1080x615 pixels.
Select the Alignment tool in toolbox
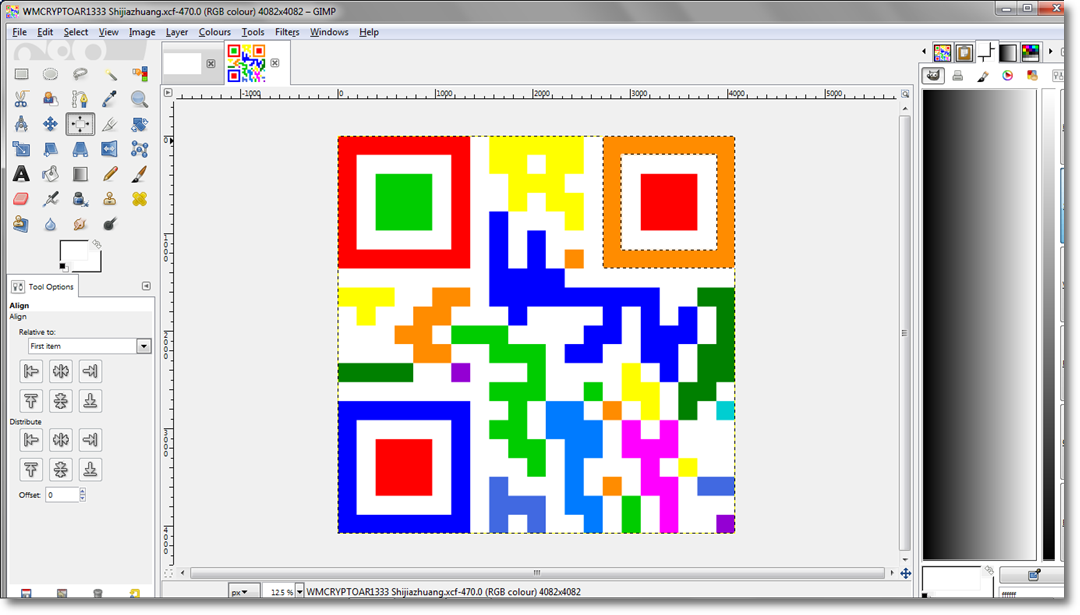(80, 124)
